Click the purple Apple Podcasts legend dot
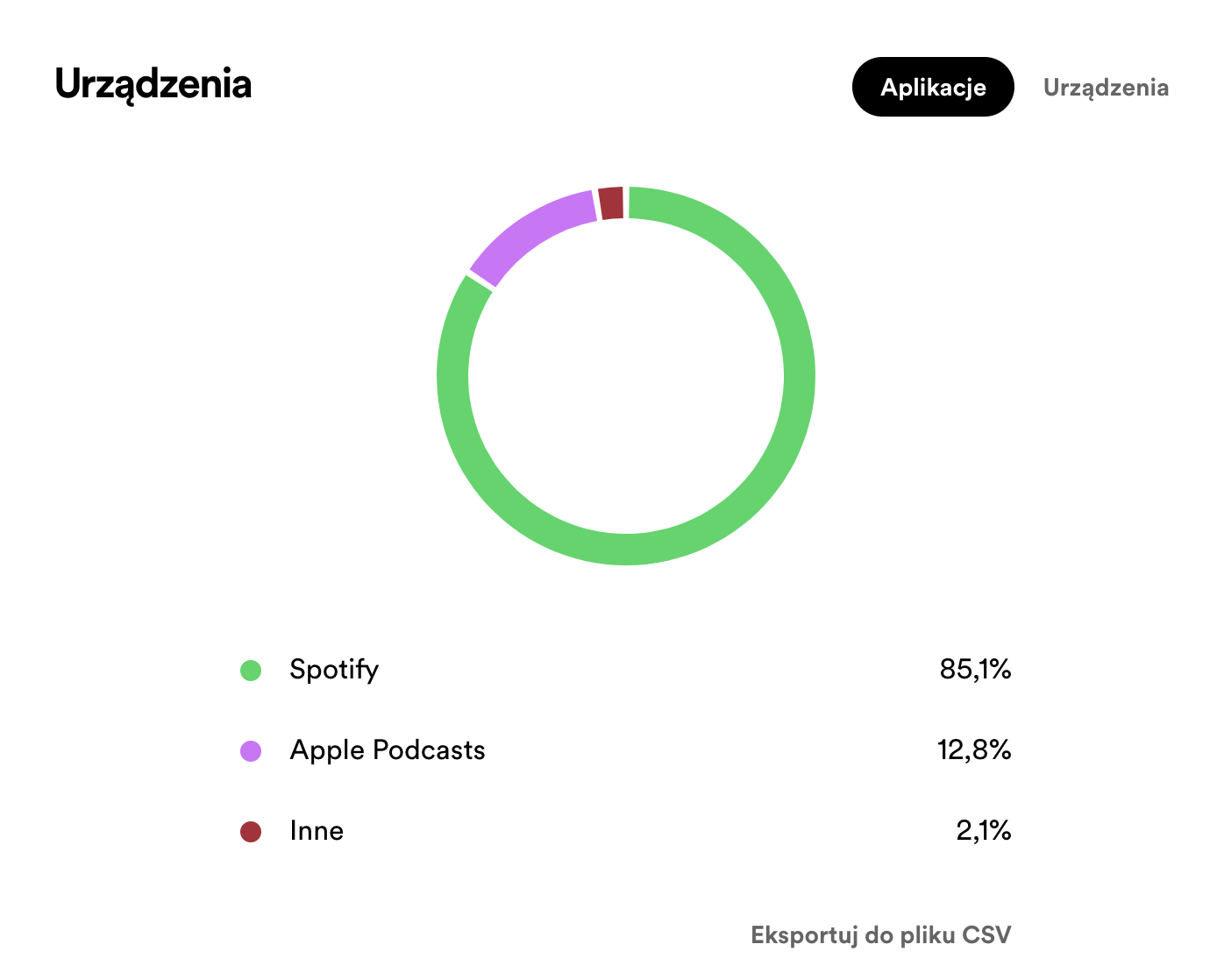The height and width of the screenshot is (980, 1217). (x=251, y=751)
